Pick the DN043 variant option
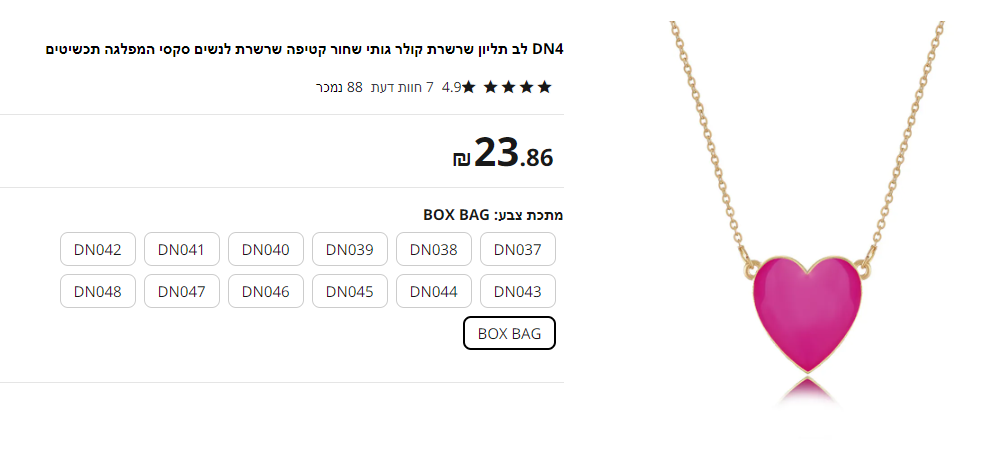 tap(517, 291)
